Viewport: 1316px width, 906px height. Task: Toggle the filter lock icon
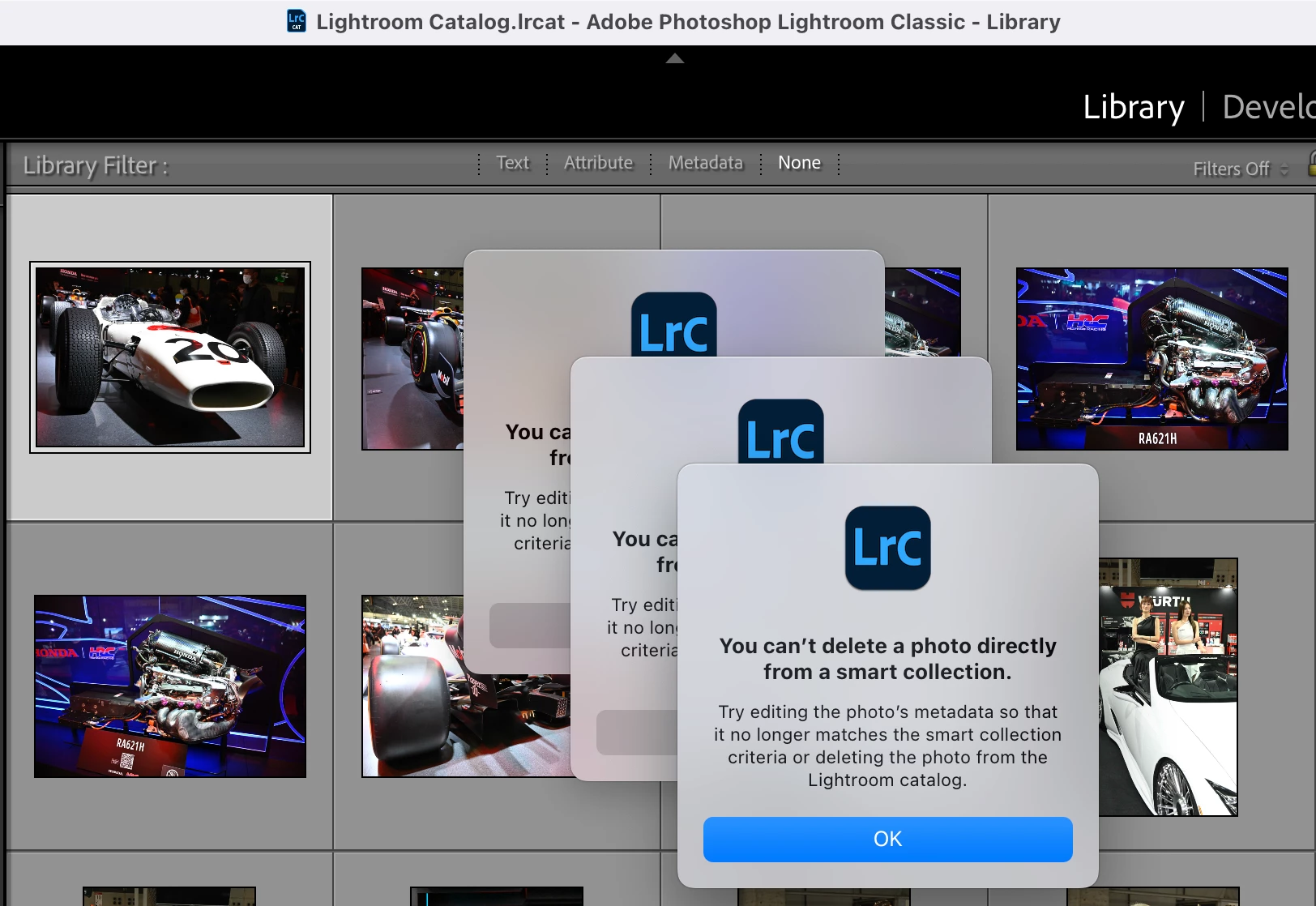click(1311, 165)
